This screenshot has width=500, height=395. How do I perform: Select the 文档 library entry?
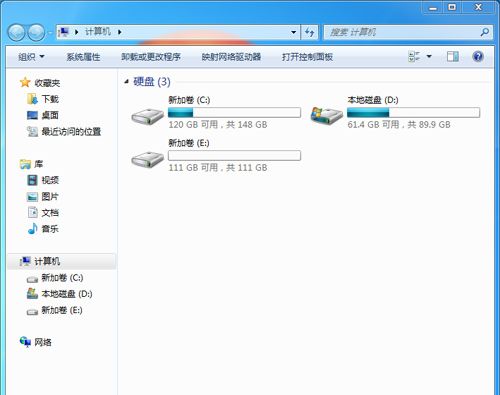50,213
